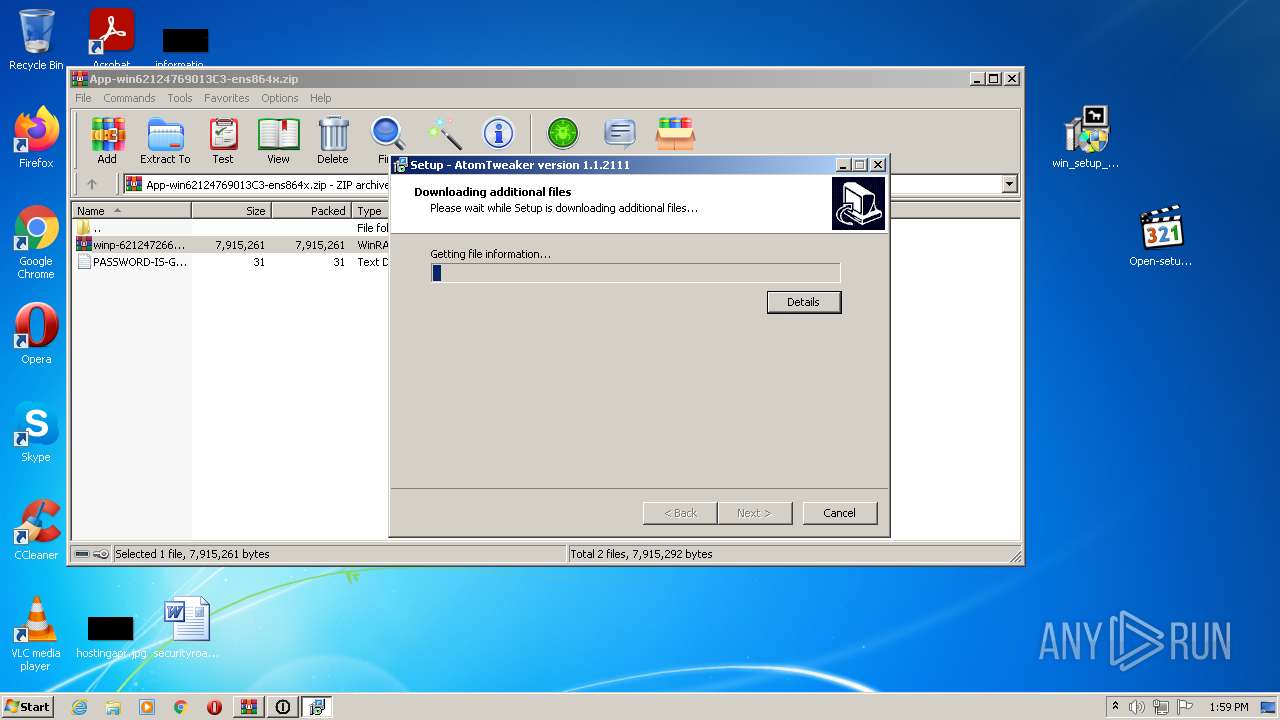Click the Windows Explorer taskbar icon

click(x=113, y=707)
